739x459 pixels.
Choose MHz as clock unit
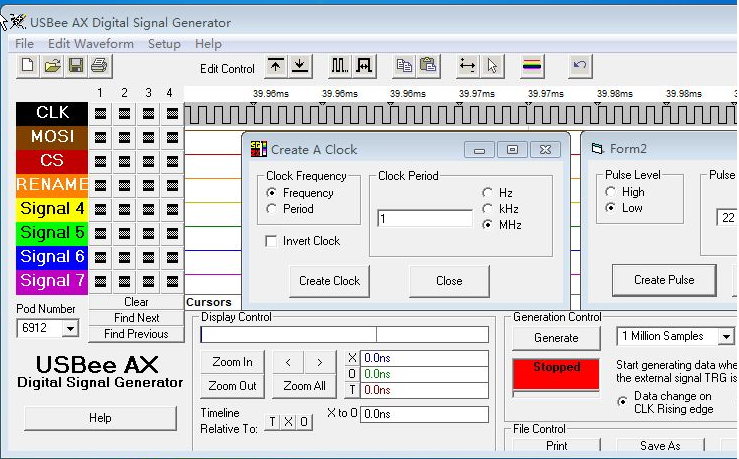tap(487, 225)
